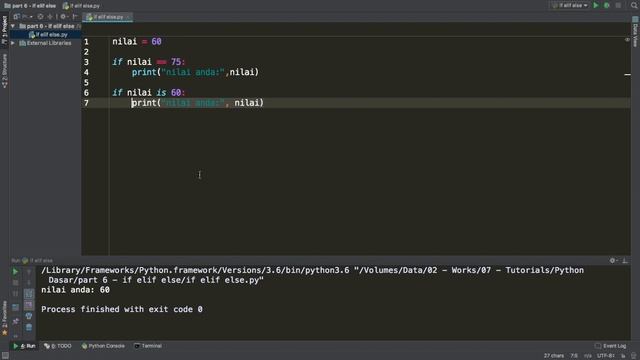Click the code 'nilai = 60' on line 1
640x360 pixels.
pyautogui.click(x=137, y=42)
